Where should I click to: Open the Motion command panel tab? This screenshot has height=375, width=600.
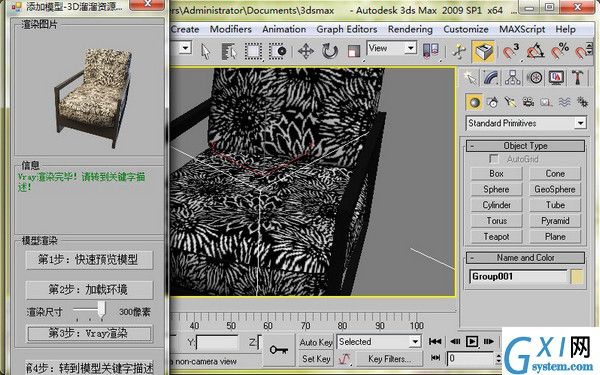pyautogui.click(x=535, y=78)
